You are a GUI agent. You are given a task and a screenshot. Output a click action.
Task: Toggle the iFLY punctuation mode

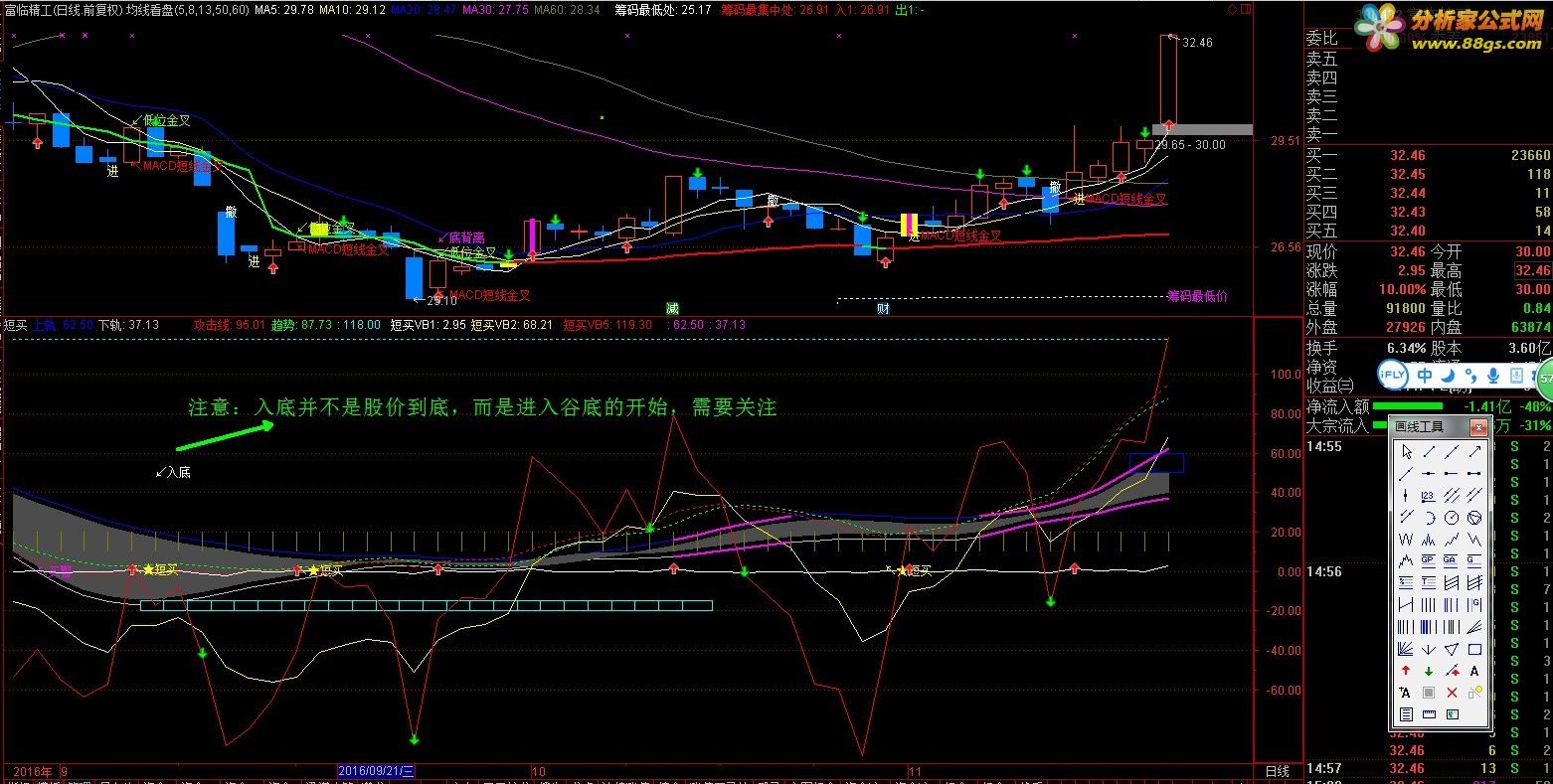[x=1469, y=376]
